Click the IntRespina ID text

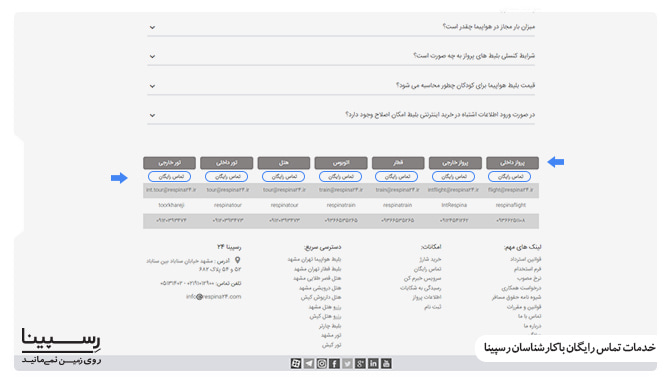tap(454, 205)
